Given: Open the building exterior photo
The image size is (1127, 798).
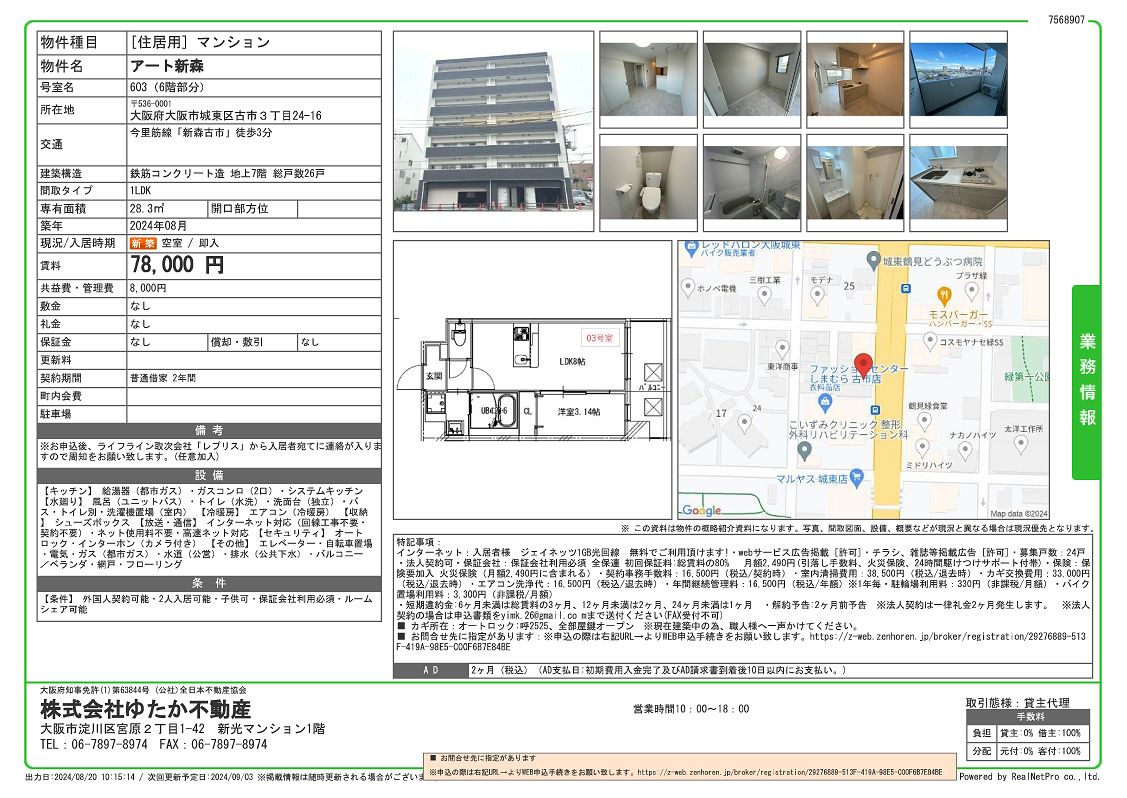Looking at the screenshot, I should click(493, 131).
